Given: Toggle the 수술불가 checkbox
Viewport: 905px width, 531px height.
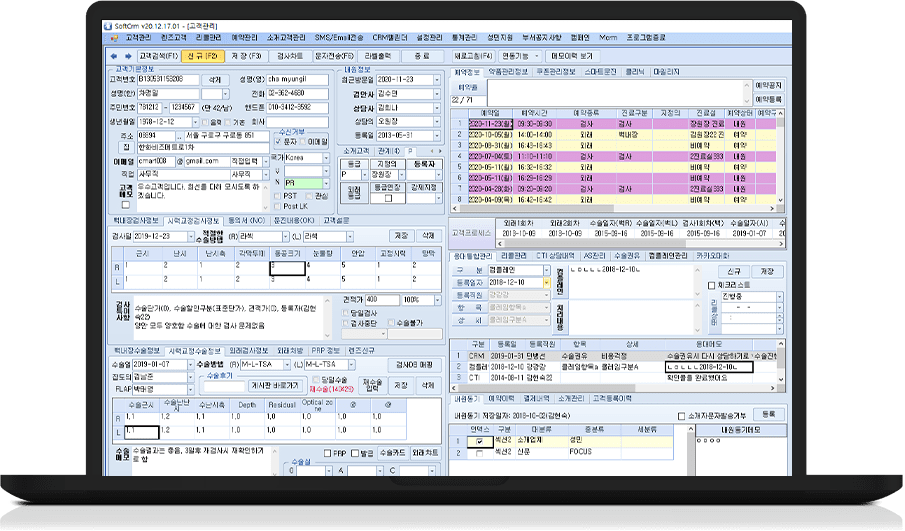Looking at the screenshot, I should coord(391,323).
